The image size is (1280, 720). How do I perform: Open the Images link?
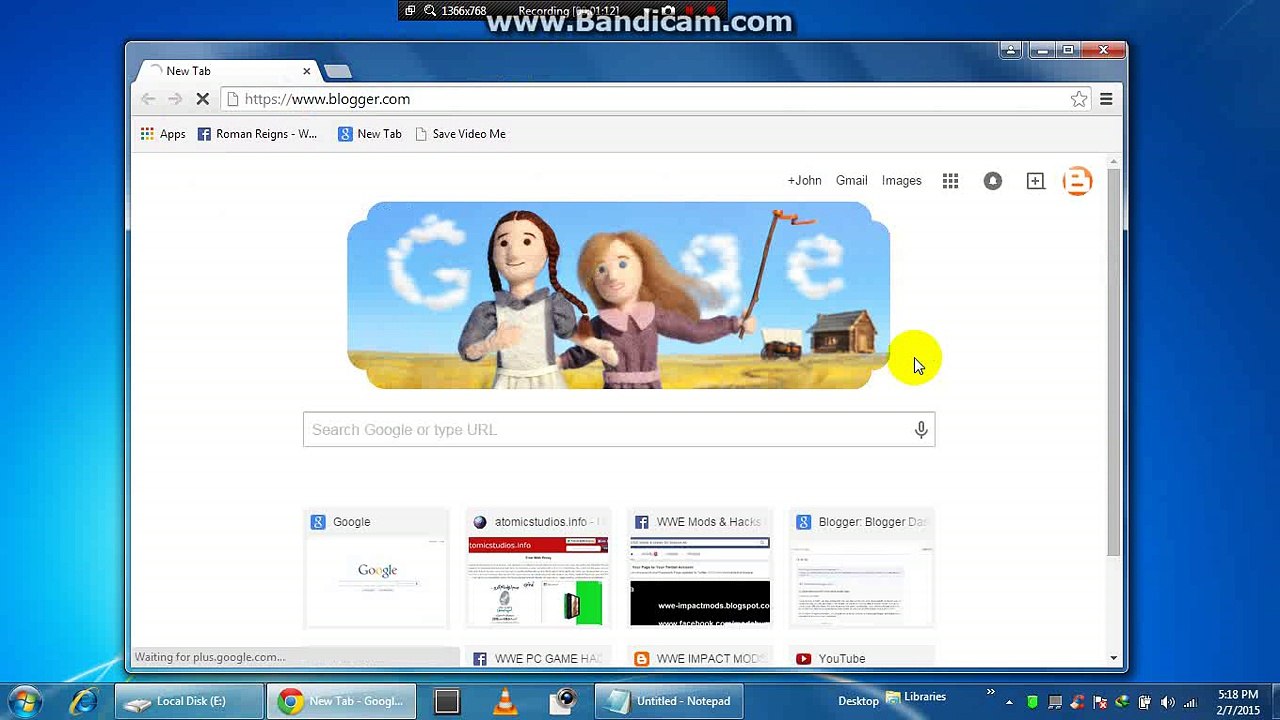click(x=901, y=181)
